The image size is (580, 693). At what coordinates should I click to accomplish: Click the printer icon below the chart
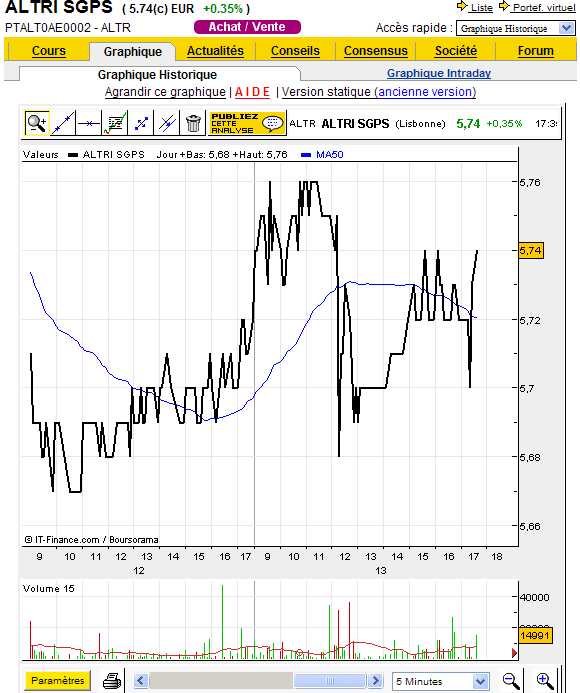click(112, 681)
